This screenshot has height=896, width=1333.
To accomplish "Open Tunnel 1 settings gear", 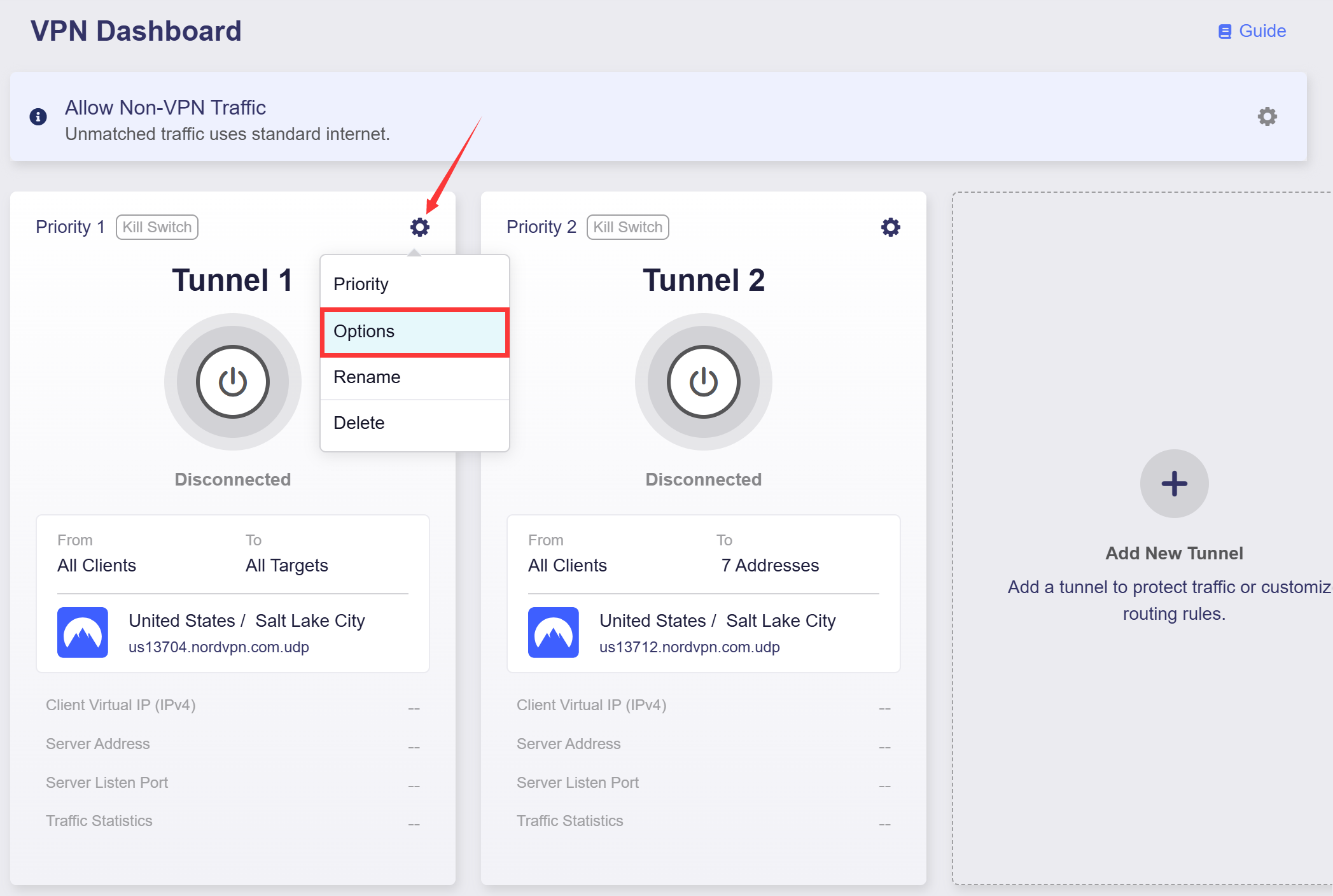I will (x=420, y=227).
